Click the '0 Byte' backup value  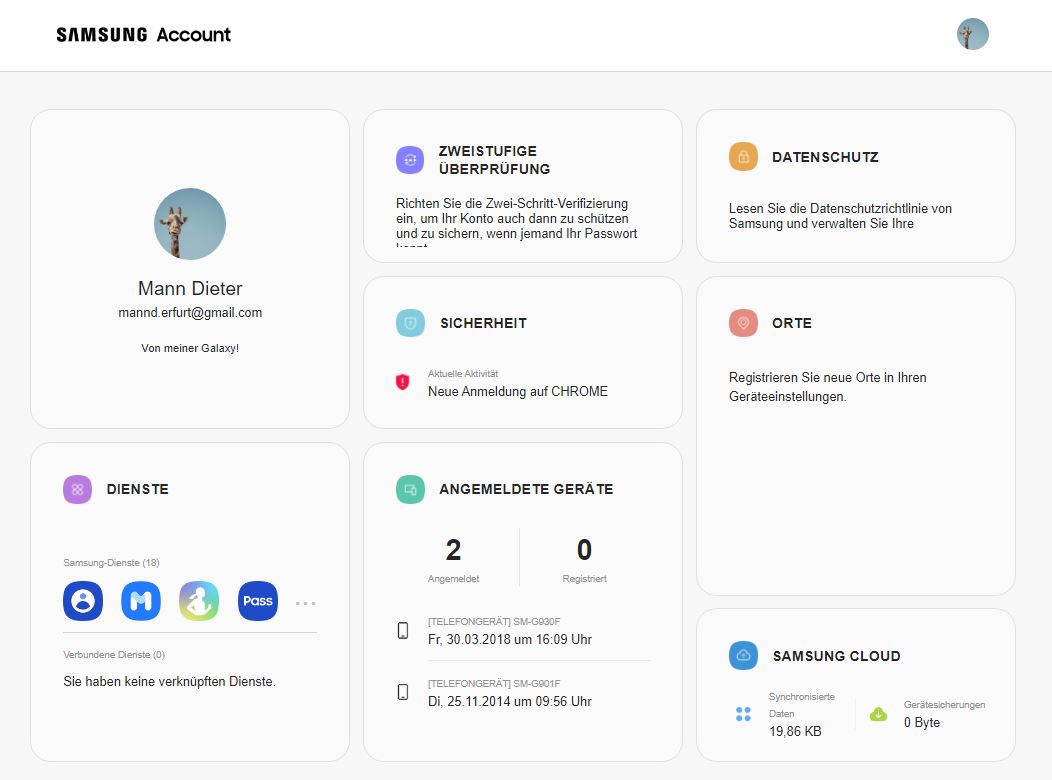[922, 723]
